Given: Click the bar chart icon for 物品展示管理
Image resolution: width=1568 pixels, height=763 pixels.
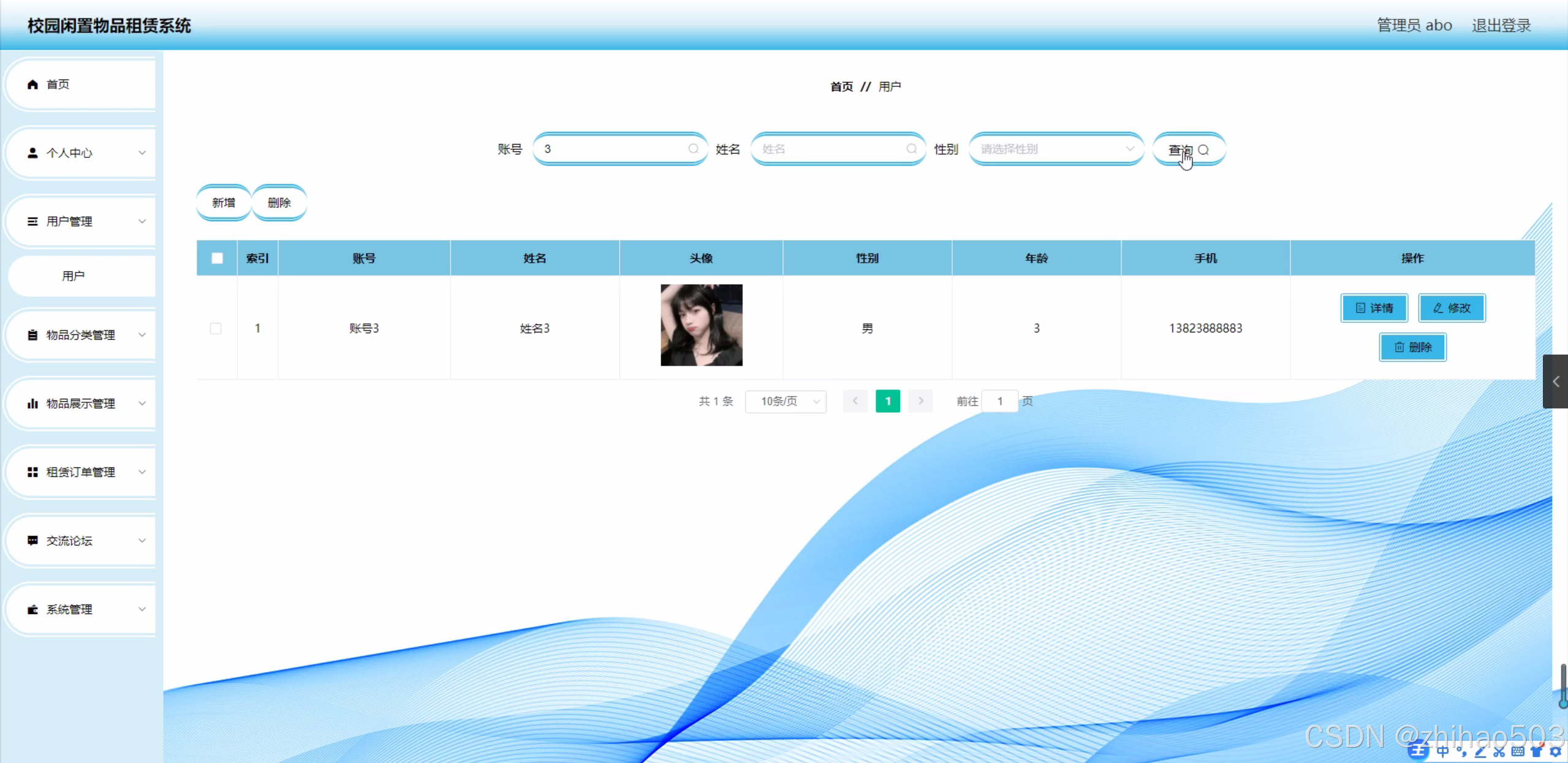Looking at the screenshot, I should point(32,404).
